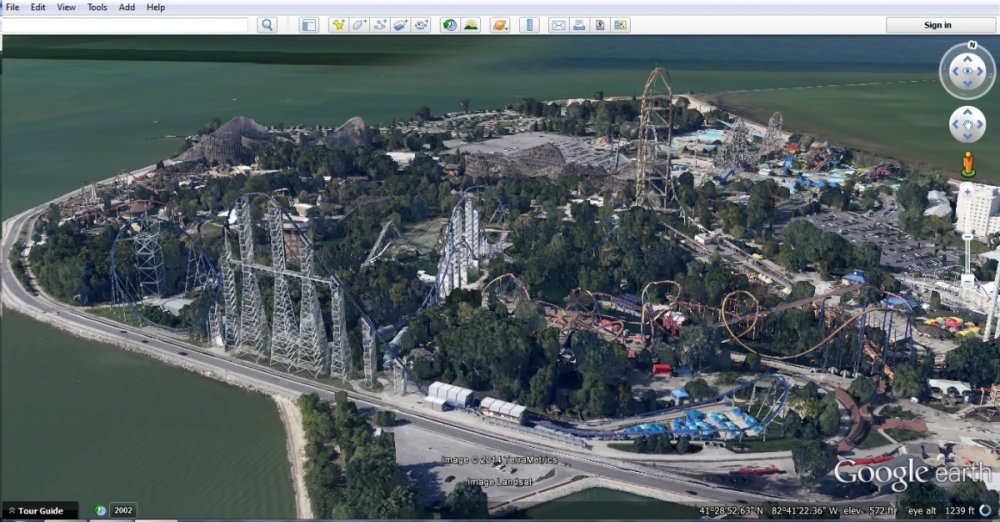This screenshot has height=522, width=1000.
Task: Select the Add Polygon tool
Action: point(359,25)
